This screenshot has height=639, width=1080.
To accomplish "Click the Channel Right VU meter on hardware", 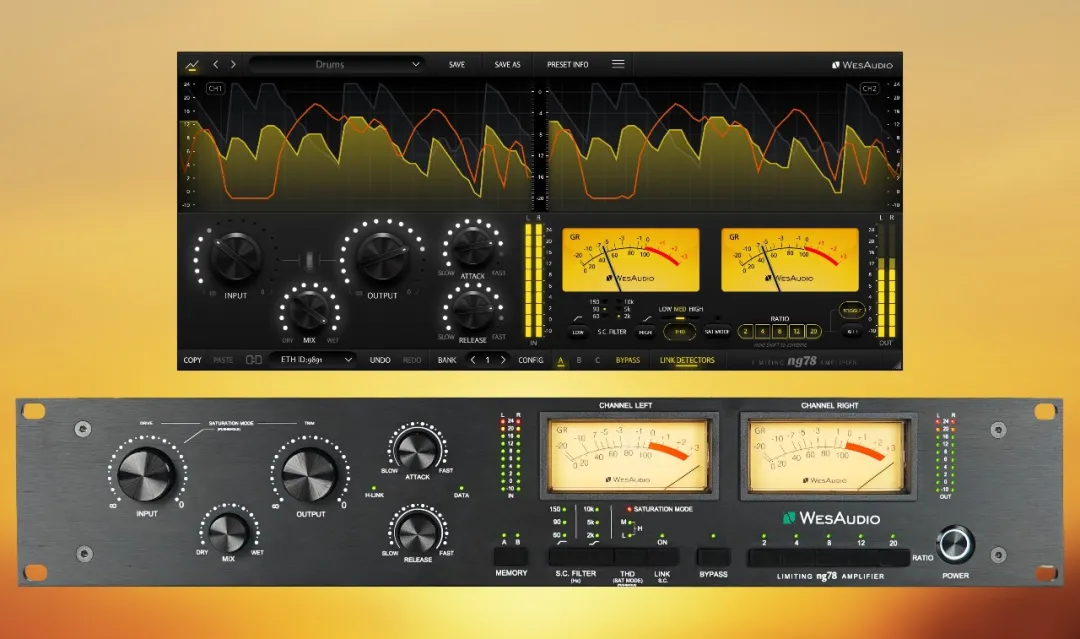I will pyautogui.click(x=829, y=456).
